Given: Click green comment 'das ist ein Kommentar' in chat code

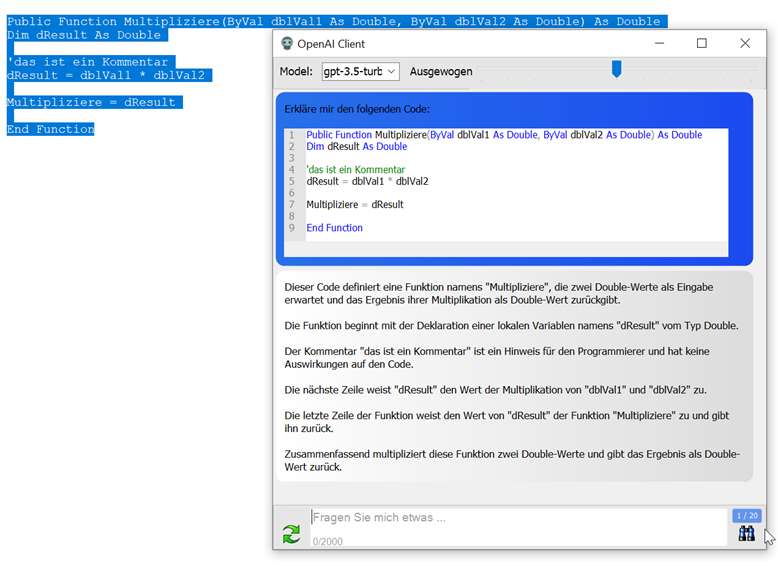Looking at the screenshot, I should pyautogui.click(x=355, y=170).
